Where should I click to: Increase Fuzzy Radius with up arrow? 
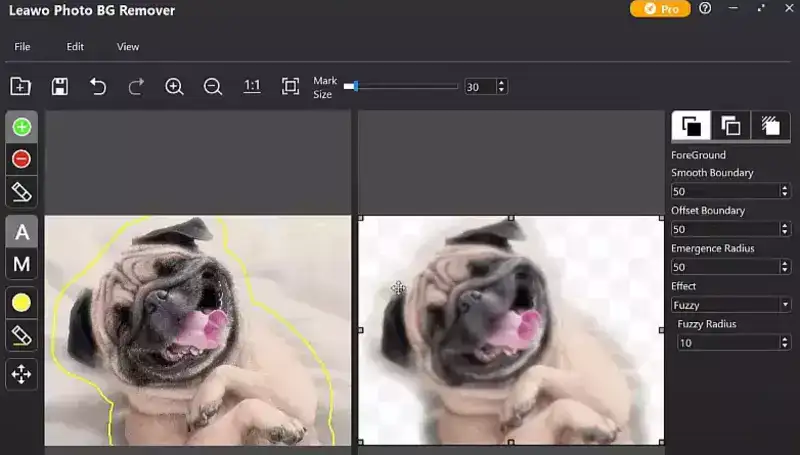(785, 339)
